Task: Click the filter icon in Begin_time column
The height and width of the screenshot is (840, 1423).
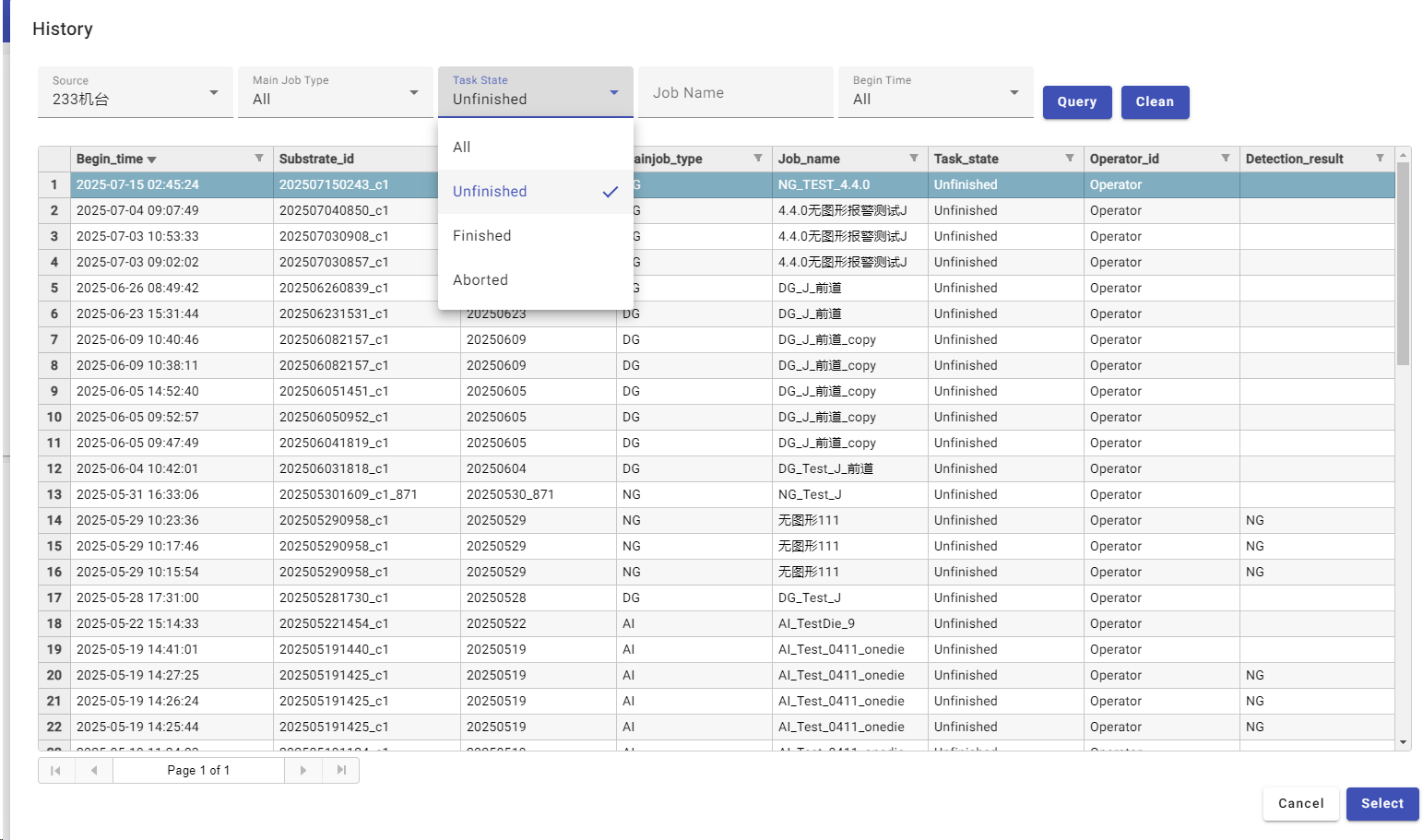Action: (259, 159)
